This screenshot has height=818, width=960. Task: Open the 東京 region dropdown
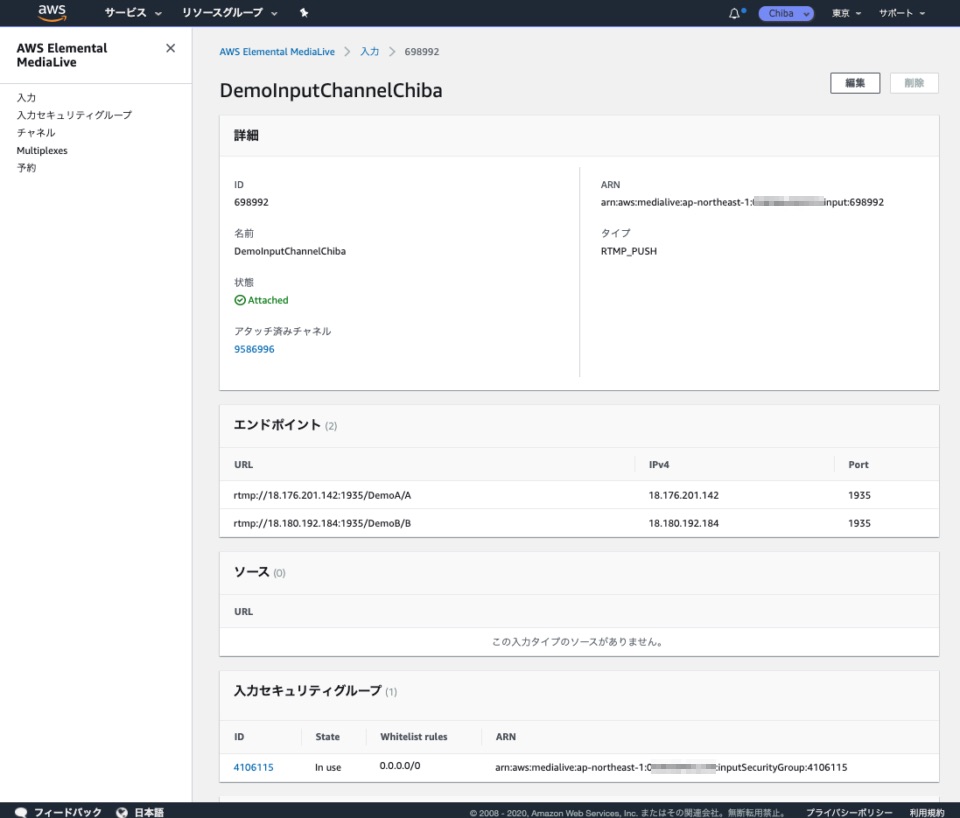coord(846,13)
